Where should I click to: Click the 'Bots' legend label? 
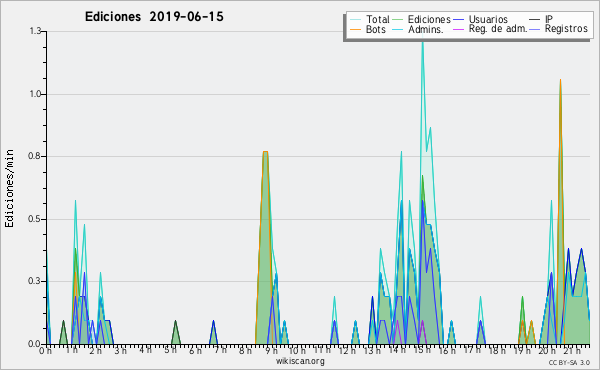[375, 29]
